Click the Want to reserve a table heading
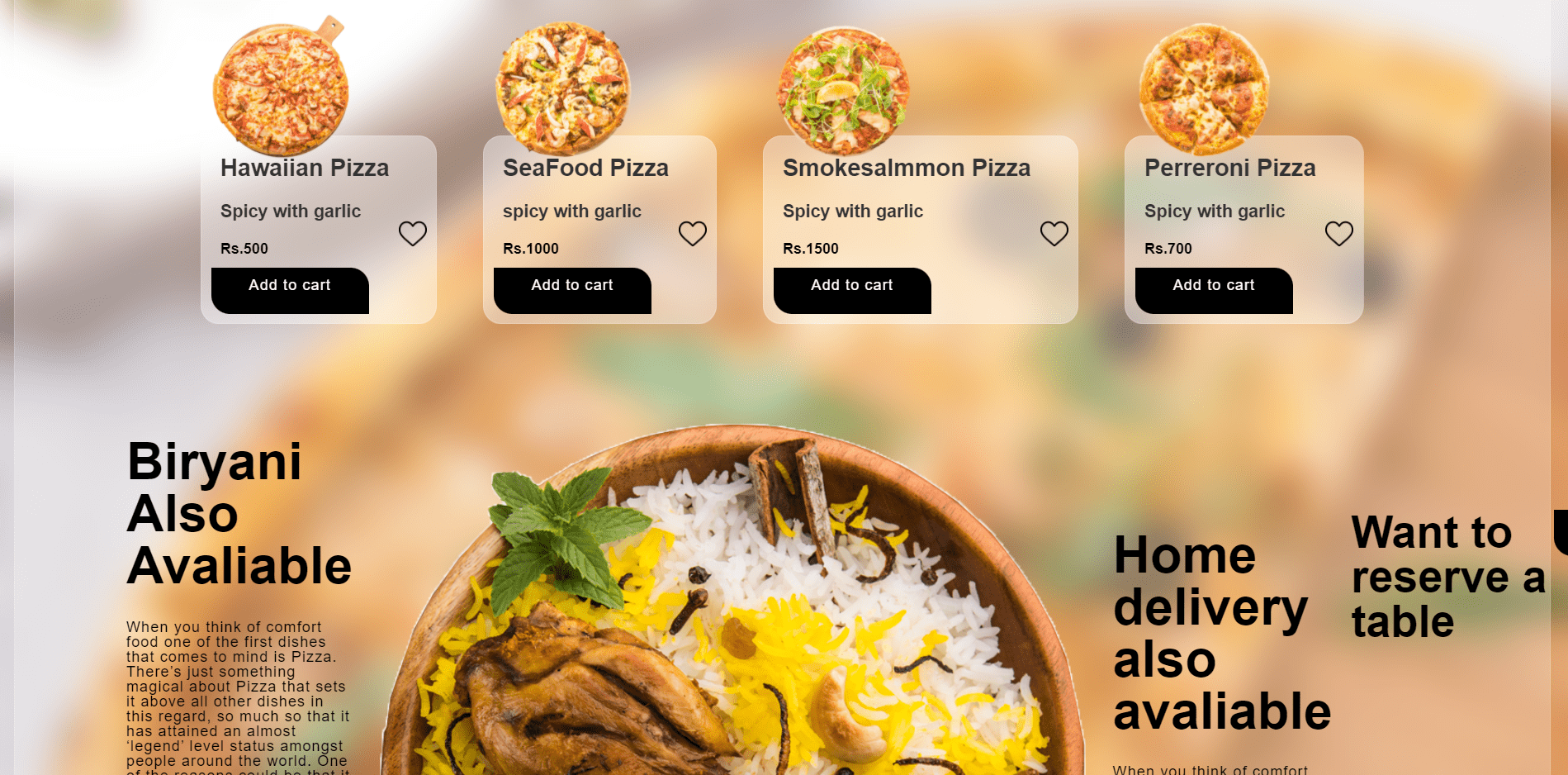The image size is (1568, 775). 1448,577
